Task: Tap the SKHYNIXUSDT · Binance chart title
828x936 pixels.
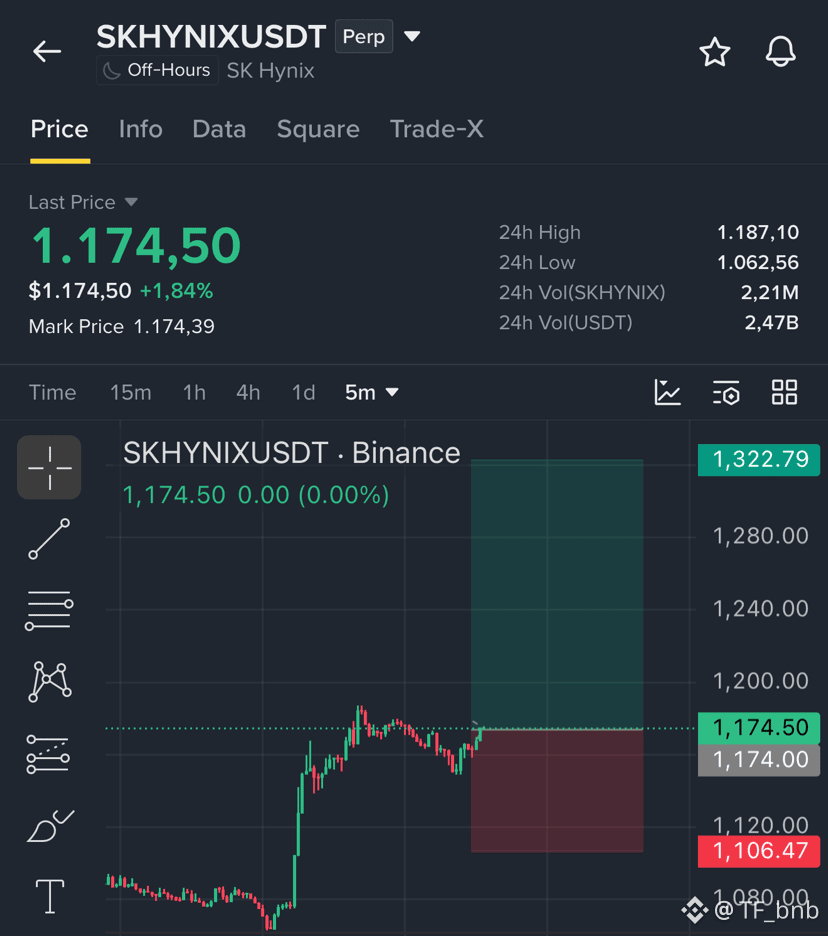Action: tap(291, 453)
